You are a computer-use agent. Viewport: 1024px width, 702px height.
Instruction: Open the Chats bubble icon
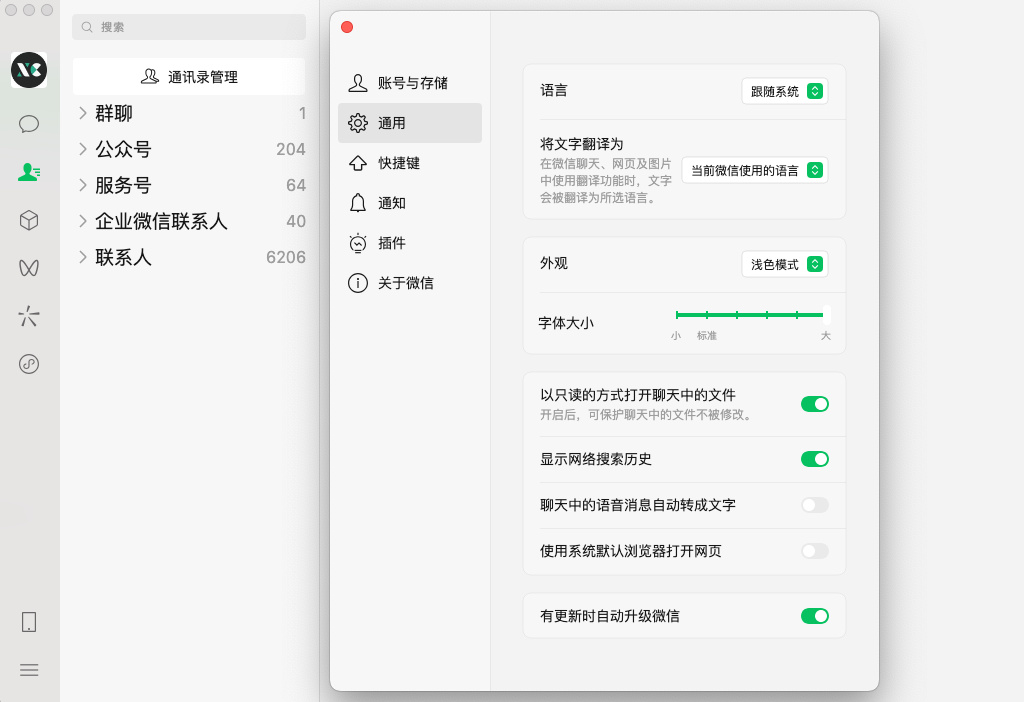click(x=29, y=123)
